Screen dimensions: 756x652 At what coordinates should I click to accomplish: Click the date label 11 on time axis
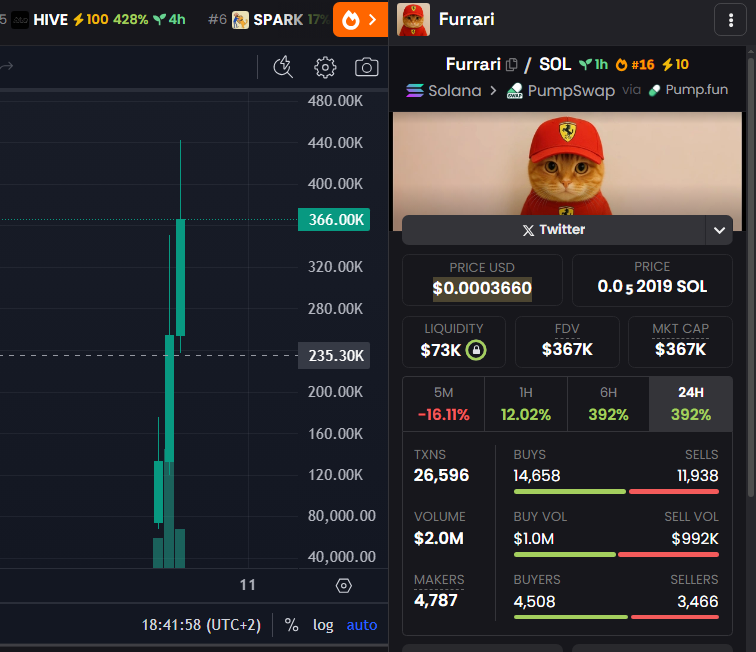click(247, 585)
